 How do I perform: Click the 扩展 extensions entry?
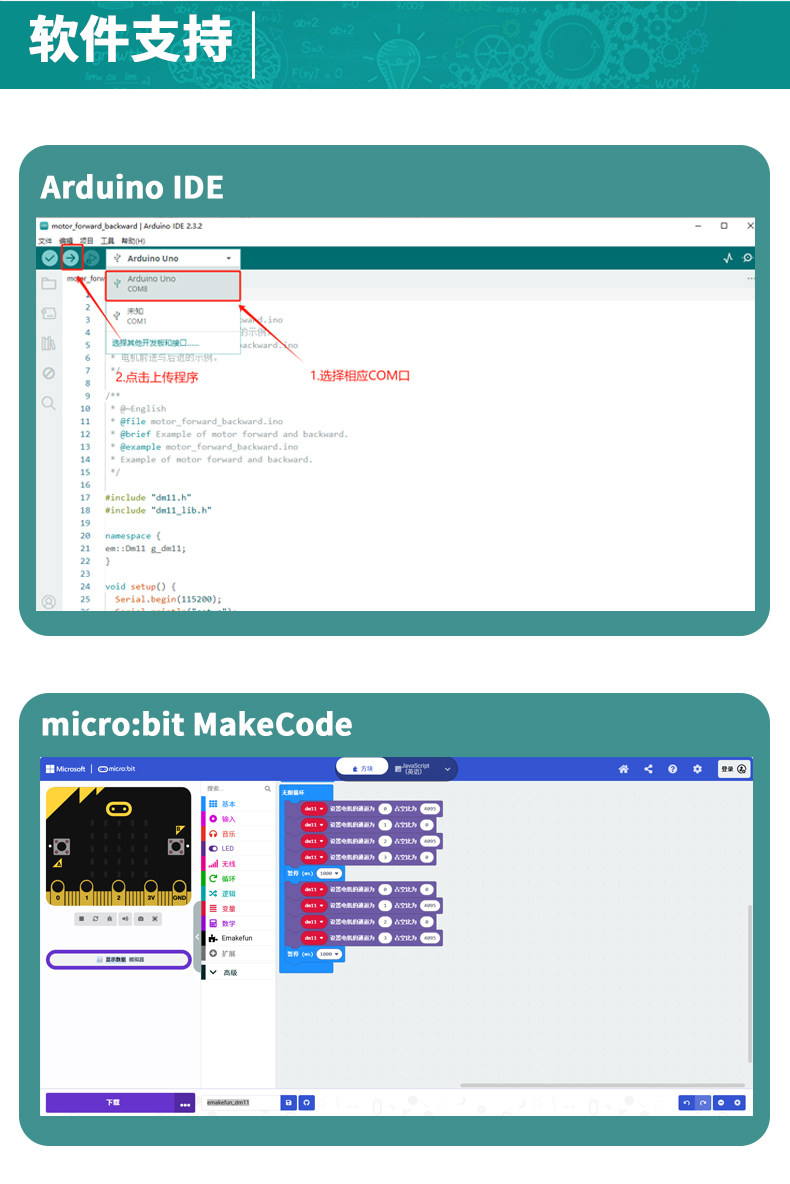tap(239, 954)
